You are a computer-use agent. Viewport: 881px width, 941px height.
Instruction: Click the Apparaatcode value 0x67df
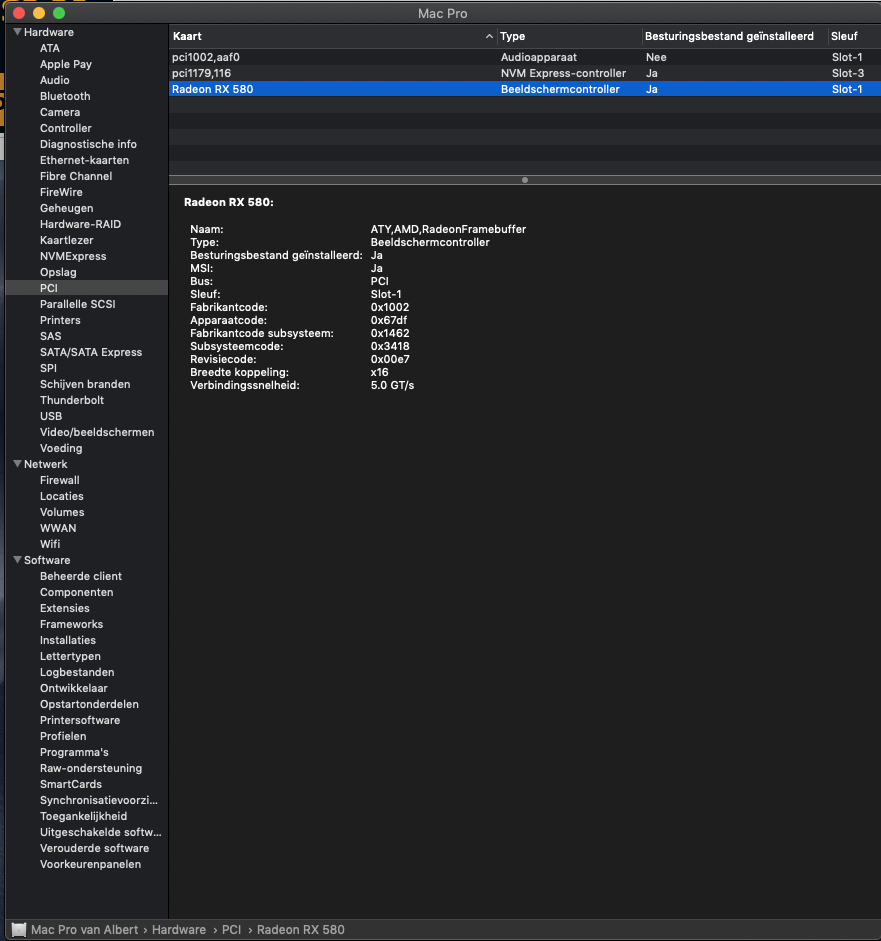click(x=389, y=320)
